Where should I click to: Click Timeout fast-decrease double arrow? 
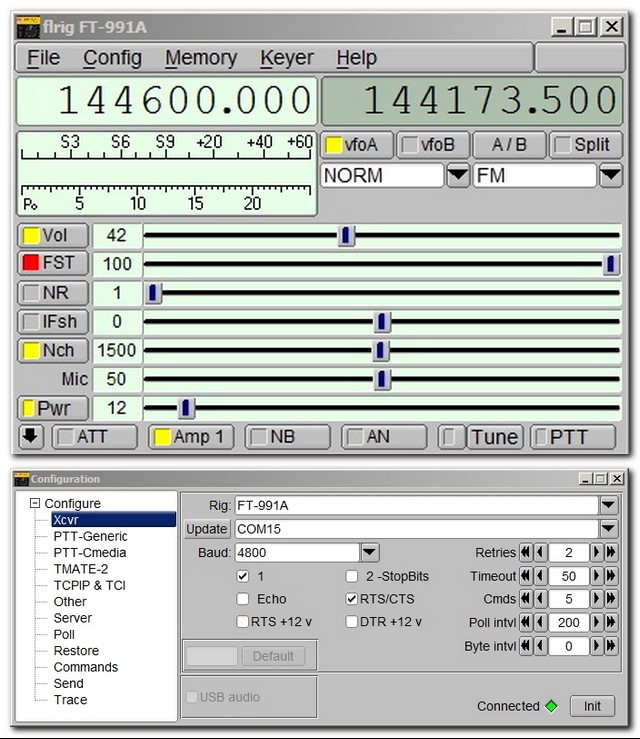[x=526, y=576]
